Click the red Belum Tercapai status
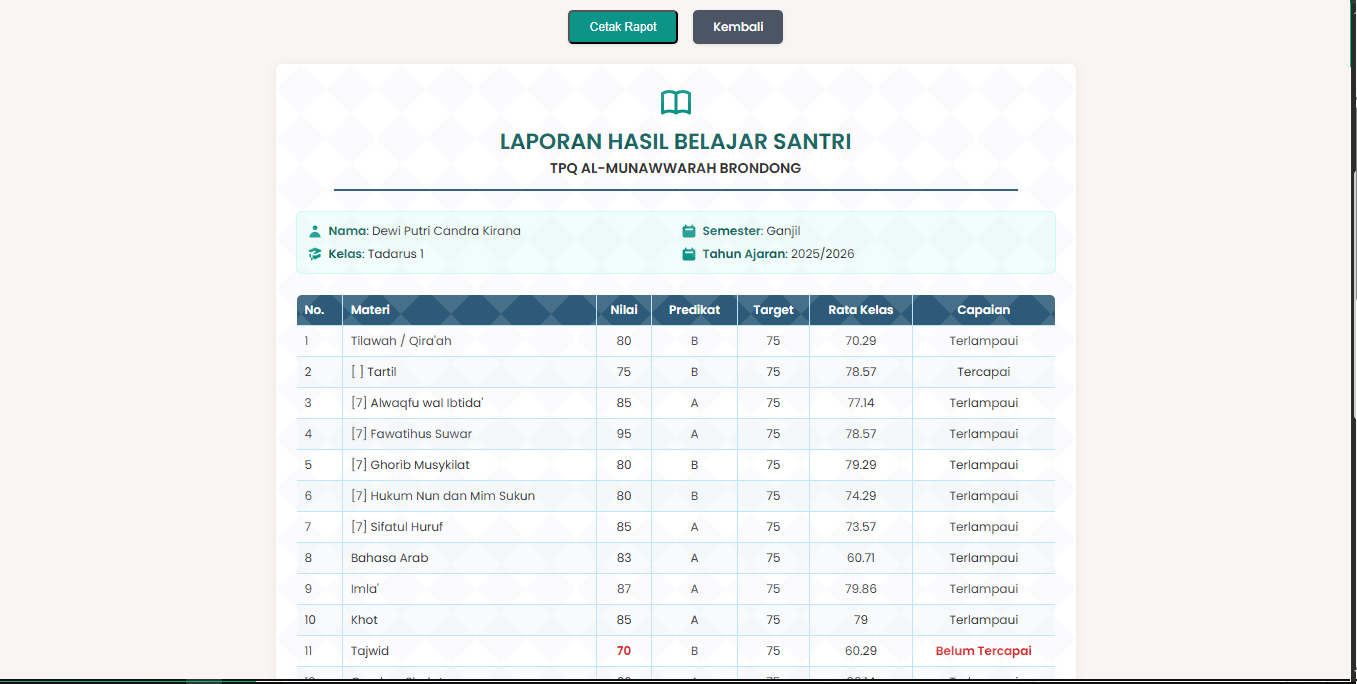This screenshot has height=684, width=1357. [x=983, y=651]
